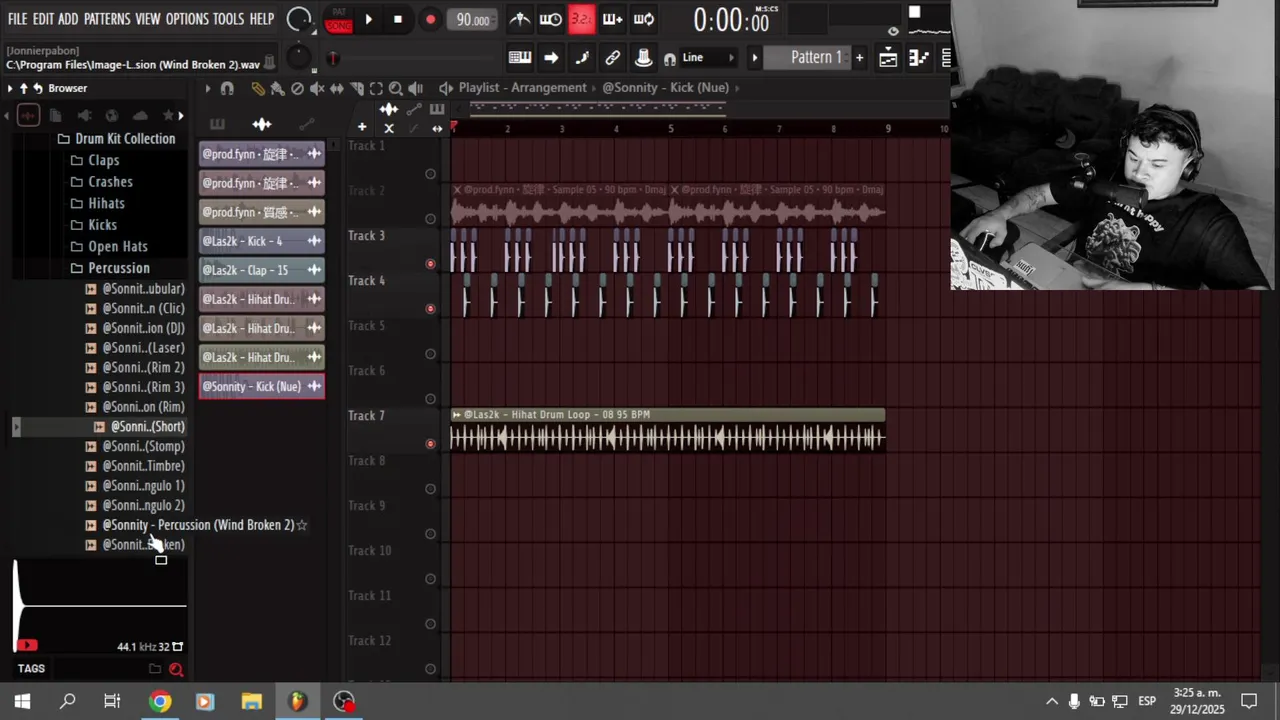
Task: Open the FILE menu
Action: click(18, 19)
